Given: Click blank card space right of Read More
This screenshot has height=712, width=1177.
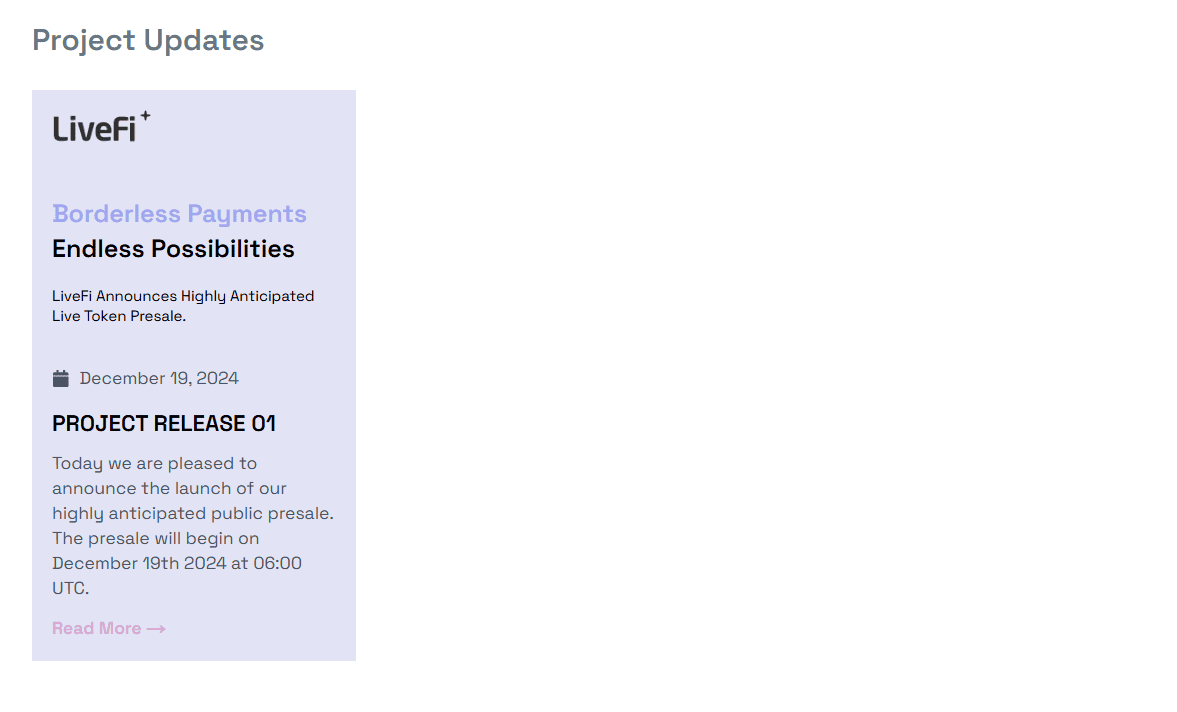Looking at the screenshot, I should [x=260, y=629].
